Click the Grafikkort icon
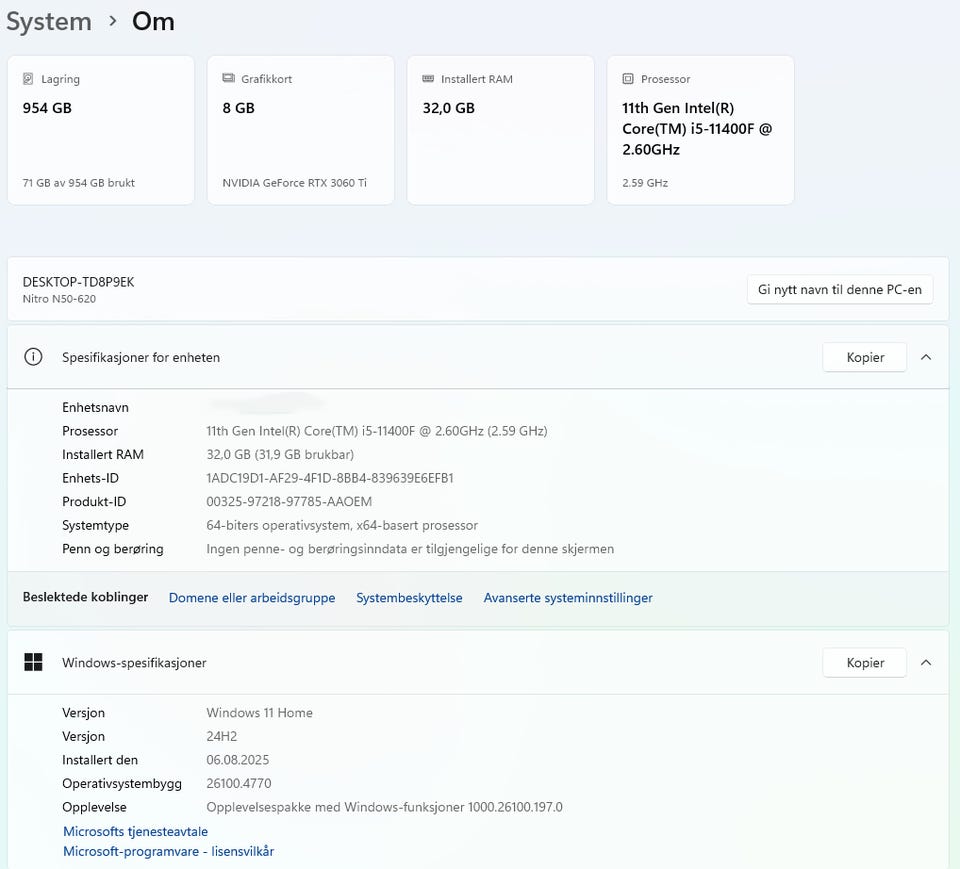960x869 pixels. pos(228,79)
